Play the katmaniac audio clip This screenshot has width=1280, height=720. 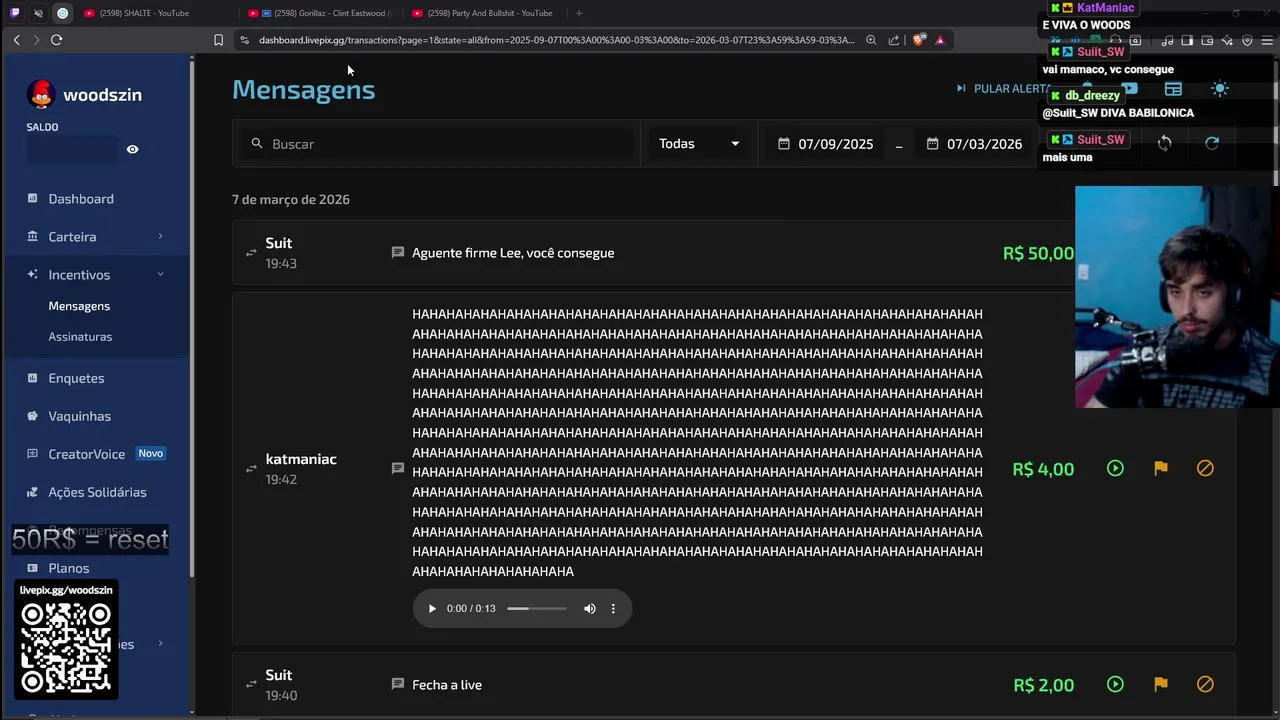[432, 608]
